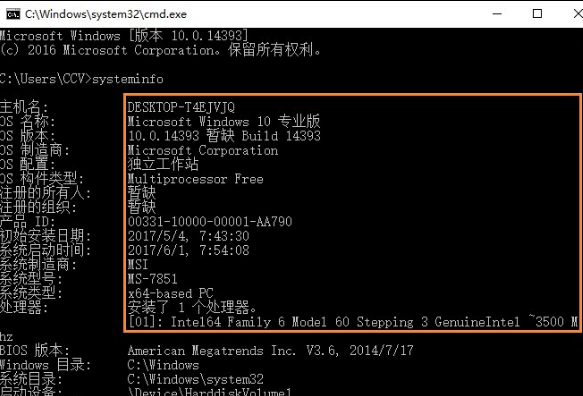Click install date 2017/5/4, 7:43:30
Image resolution: width=583 pixels, height=396 pixels.
coord(189,236)
